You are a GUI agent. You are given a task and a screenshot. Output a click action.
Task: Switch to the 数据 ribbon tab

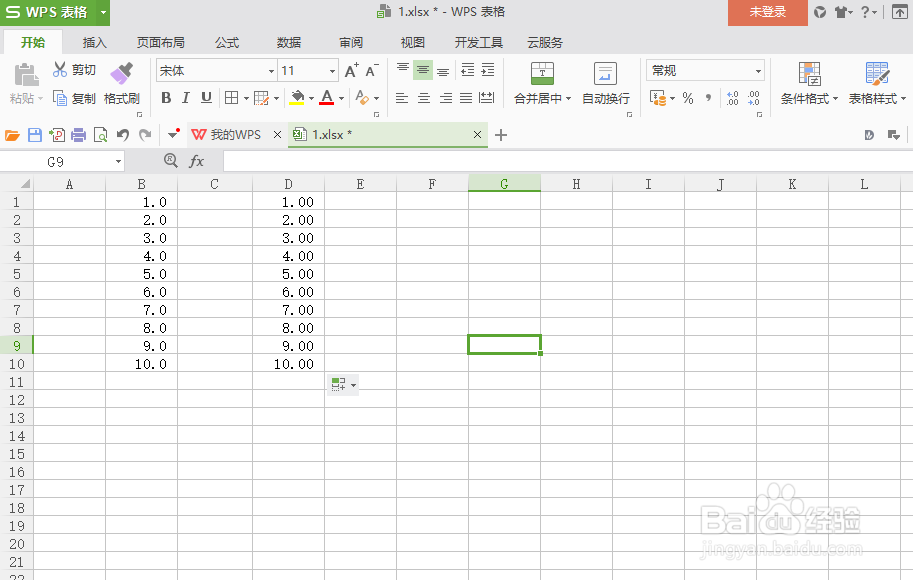click(289, 43)
